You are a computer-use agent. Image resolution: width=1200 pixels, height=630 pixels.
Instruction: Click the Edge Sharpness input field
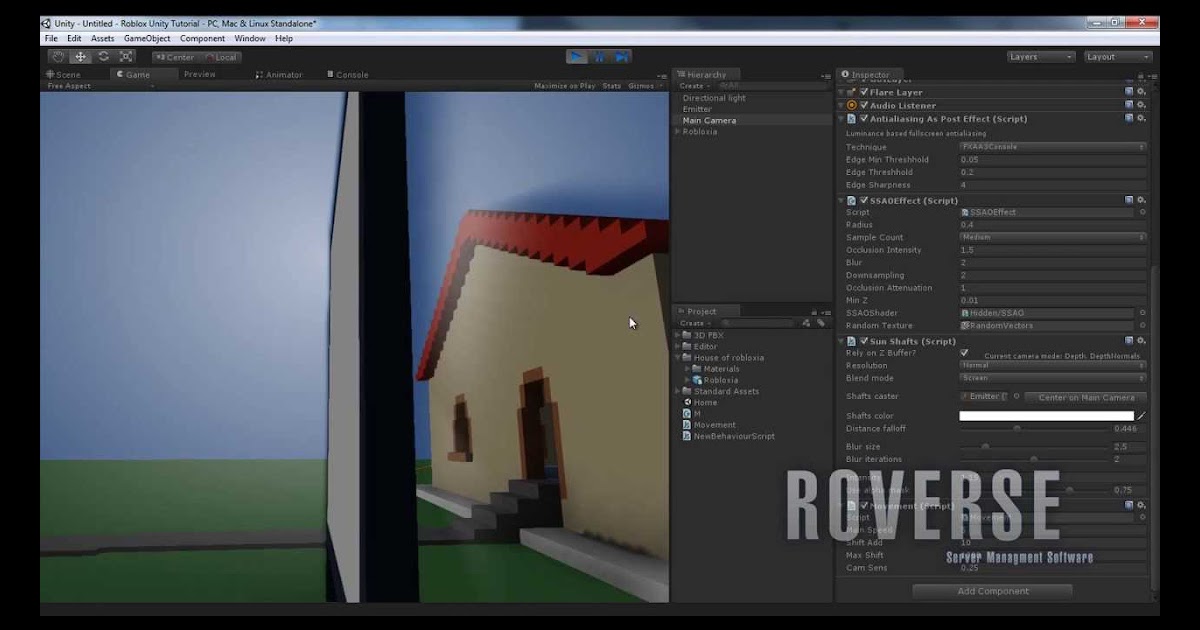pyautogui.click(x=1053, y=185)
